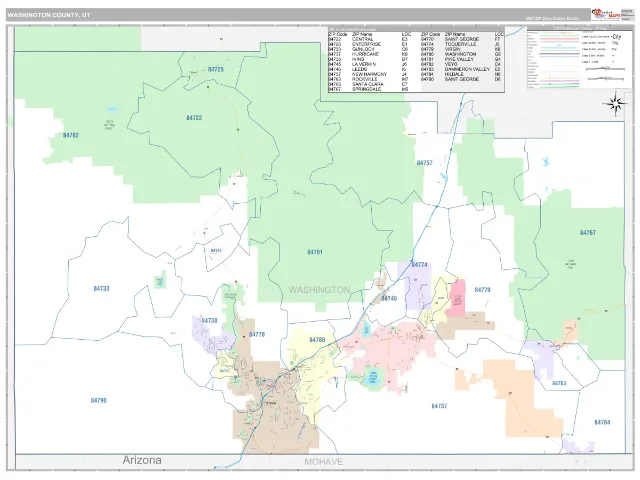Click the HURRICANE row in ZIP index
640x480 pixels.
(368, 54)
